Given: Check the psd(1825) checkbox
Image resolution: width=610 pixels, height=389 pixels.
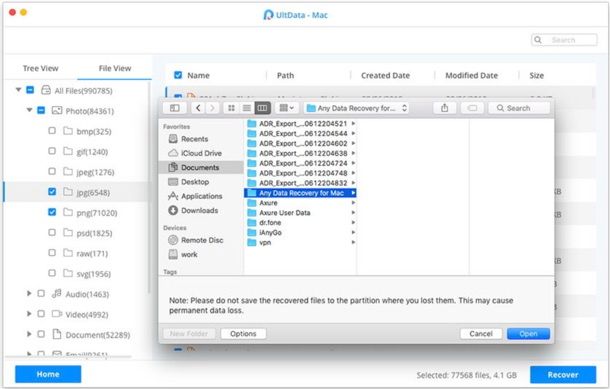Looking at the screenshot, I should (52, 232).
